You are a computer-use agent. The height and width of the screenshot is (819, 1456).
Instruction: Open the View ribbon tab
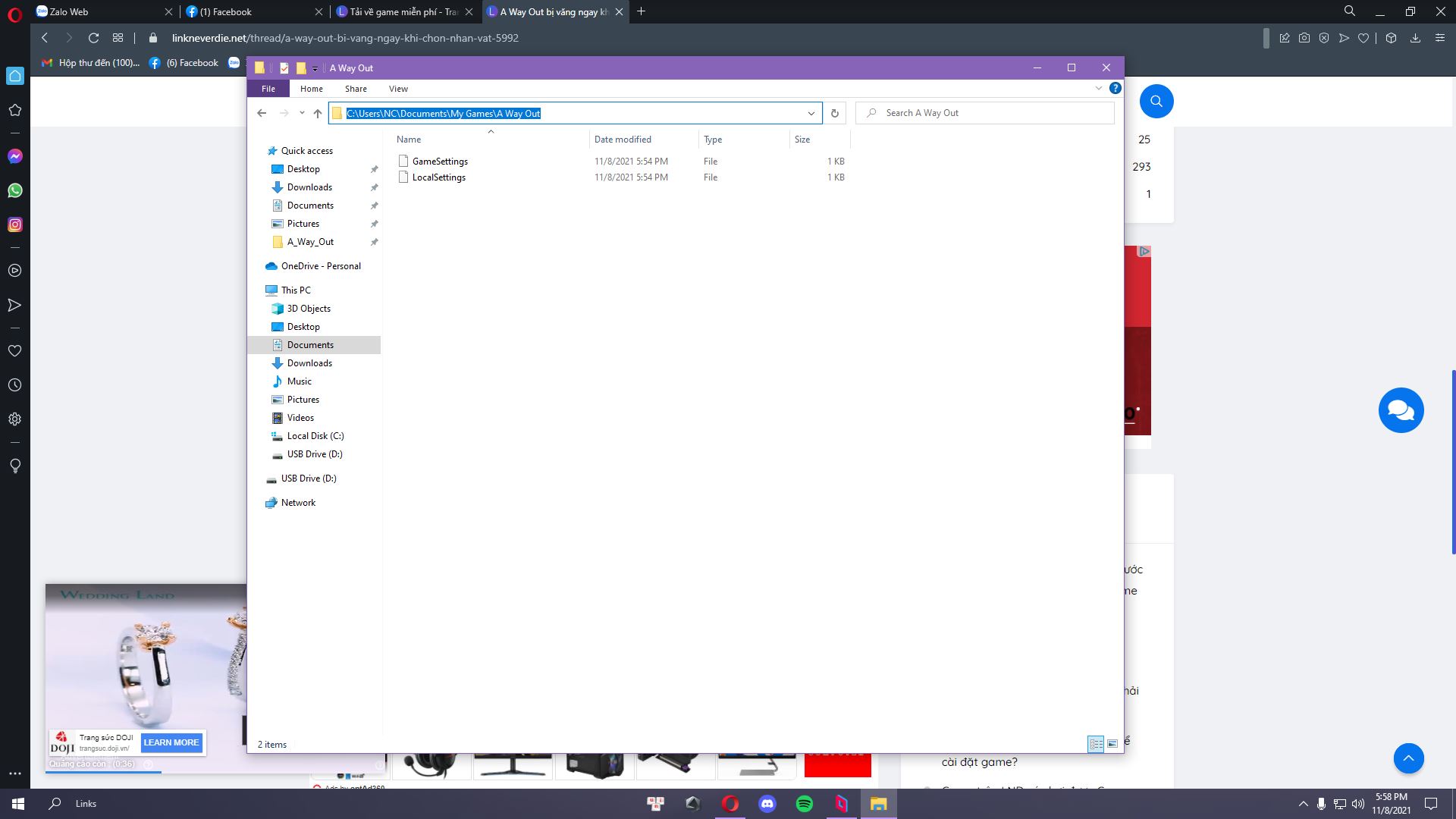click(398, 89)
